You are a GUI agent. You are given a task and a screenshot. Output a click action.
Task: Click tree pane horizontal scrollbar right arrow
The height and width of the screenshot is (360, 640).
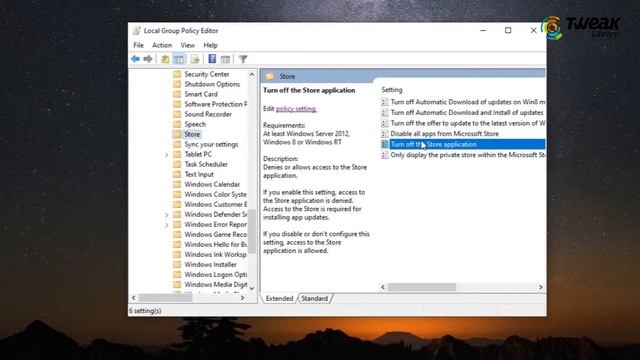pyautogui.click(x=242, y=298)
